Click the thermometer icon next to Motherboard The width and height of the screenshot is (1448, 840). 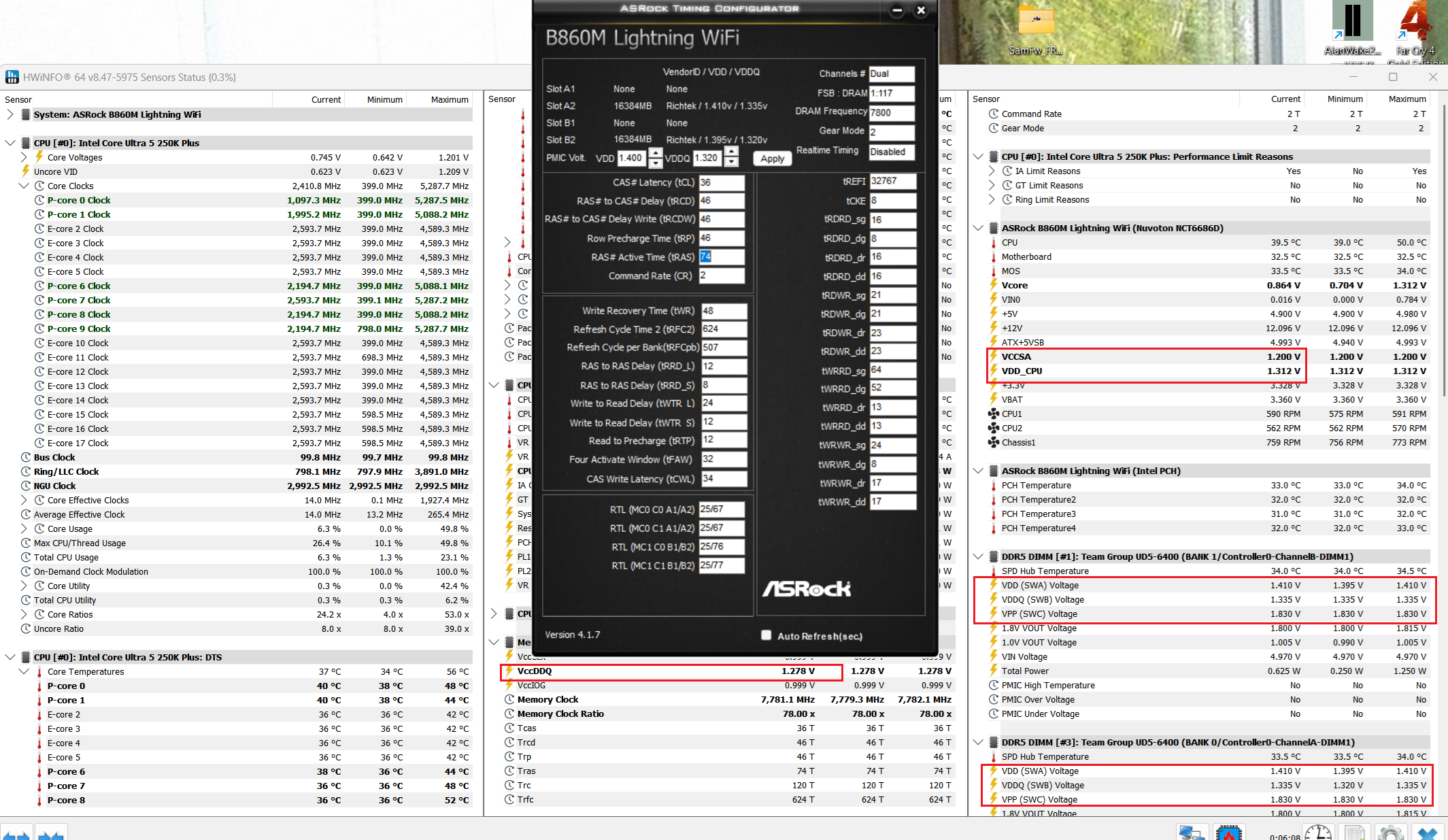994,256
